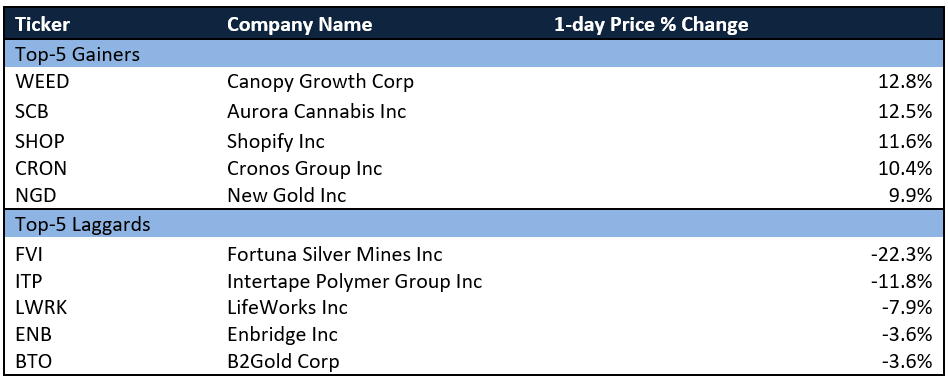The image size is (948, 379).
Task: Select the Top-5 Gainers section row
Action: point(473,54)
